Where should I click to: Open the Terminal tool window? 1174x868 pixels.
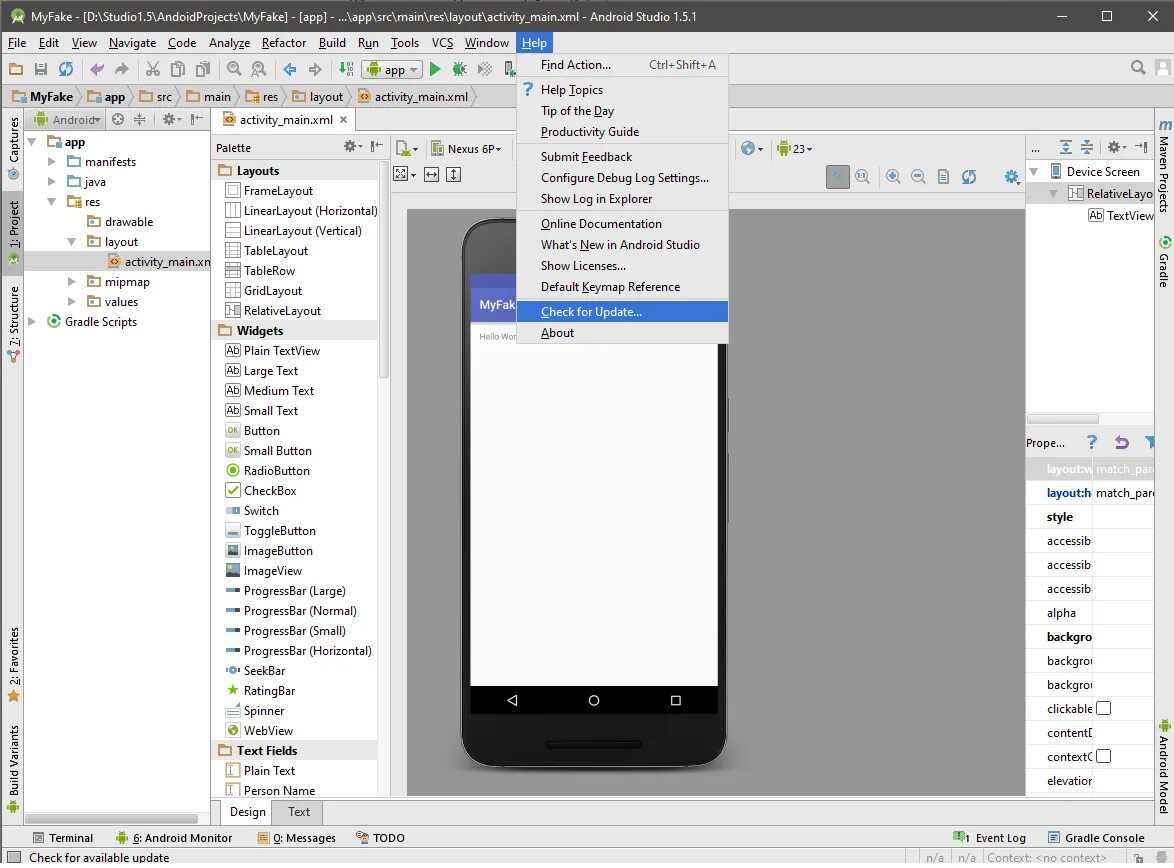63,839
